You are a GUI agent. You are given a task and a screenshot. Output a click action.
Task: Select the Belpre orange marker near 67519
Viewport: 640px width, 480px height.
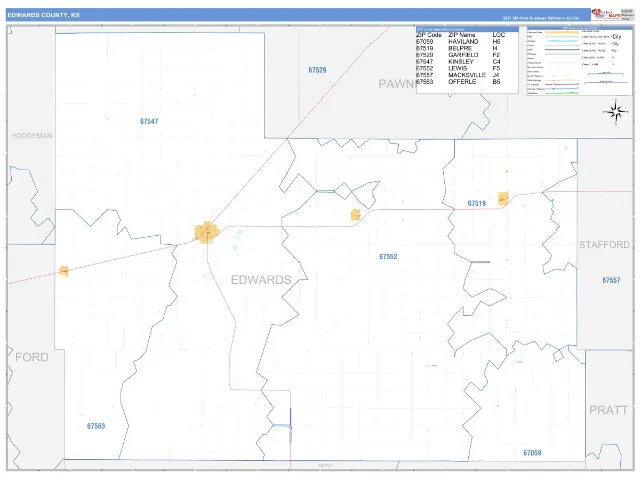pyautogui.click(x=503, y=199)
